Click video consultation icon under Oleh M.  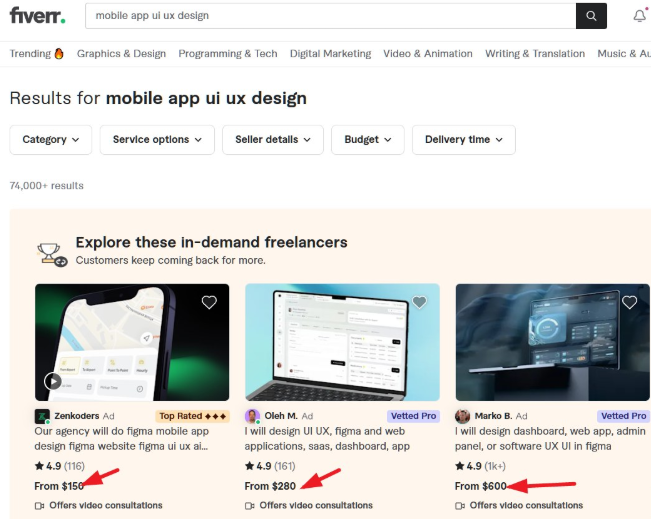250,506
